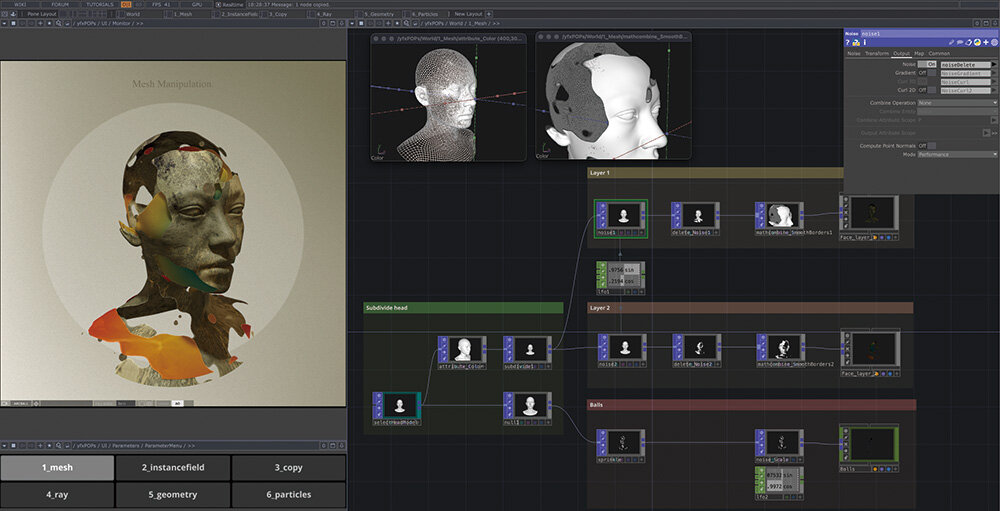Click the noiseDelete attribute name field
The height and width of the screenshot is (511, 1000).
[963, 64]
